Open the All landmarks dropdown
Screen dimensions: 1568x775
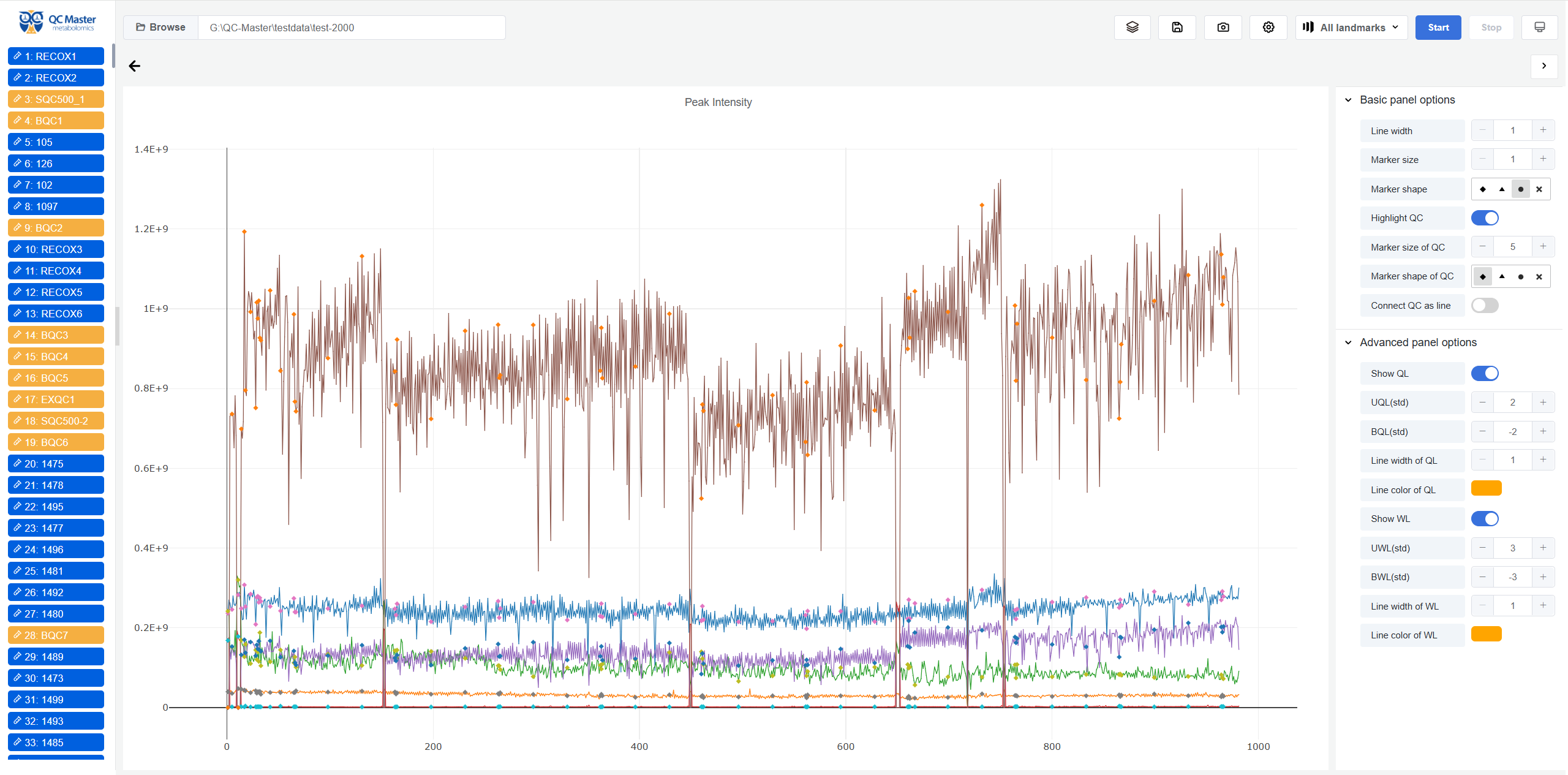point(1351,28)
